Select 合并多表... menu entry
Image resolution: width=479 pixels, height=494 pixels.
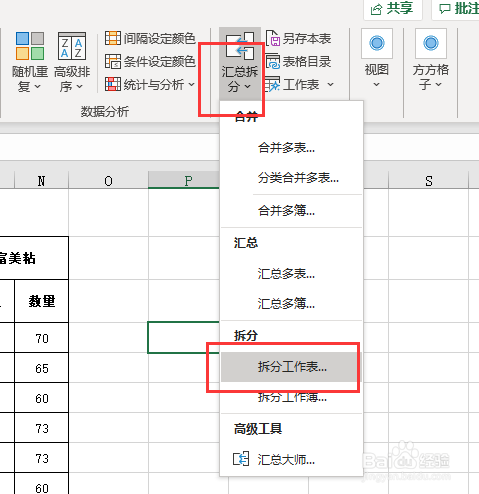point(292,147)
